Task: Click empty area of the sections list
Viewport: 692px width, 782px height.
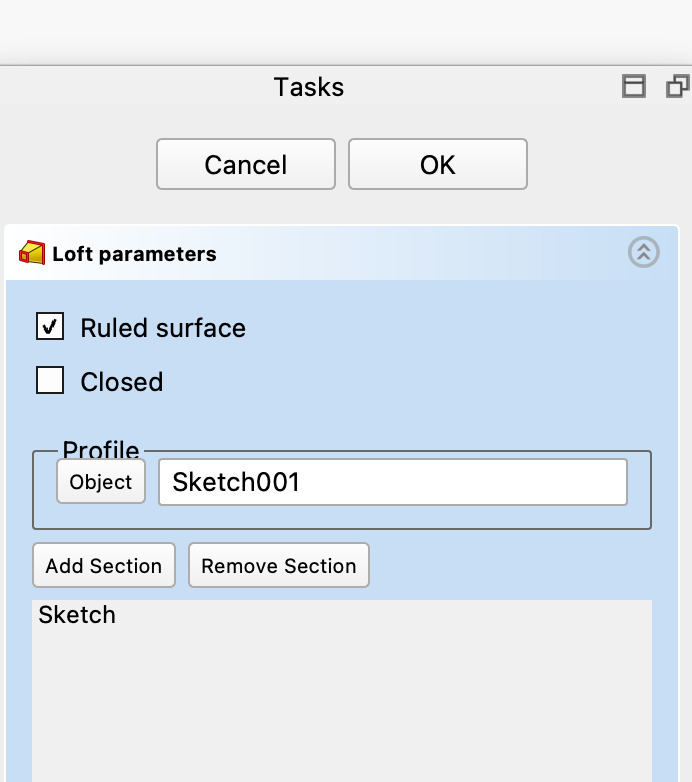Action: [x=340, y=710]
